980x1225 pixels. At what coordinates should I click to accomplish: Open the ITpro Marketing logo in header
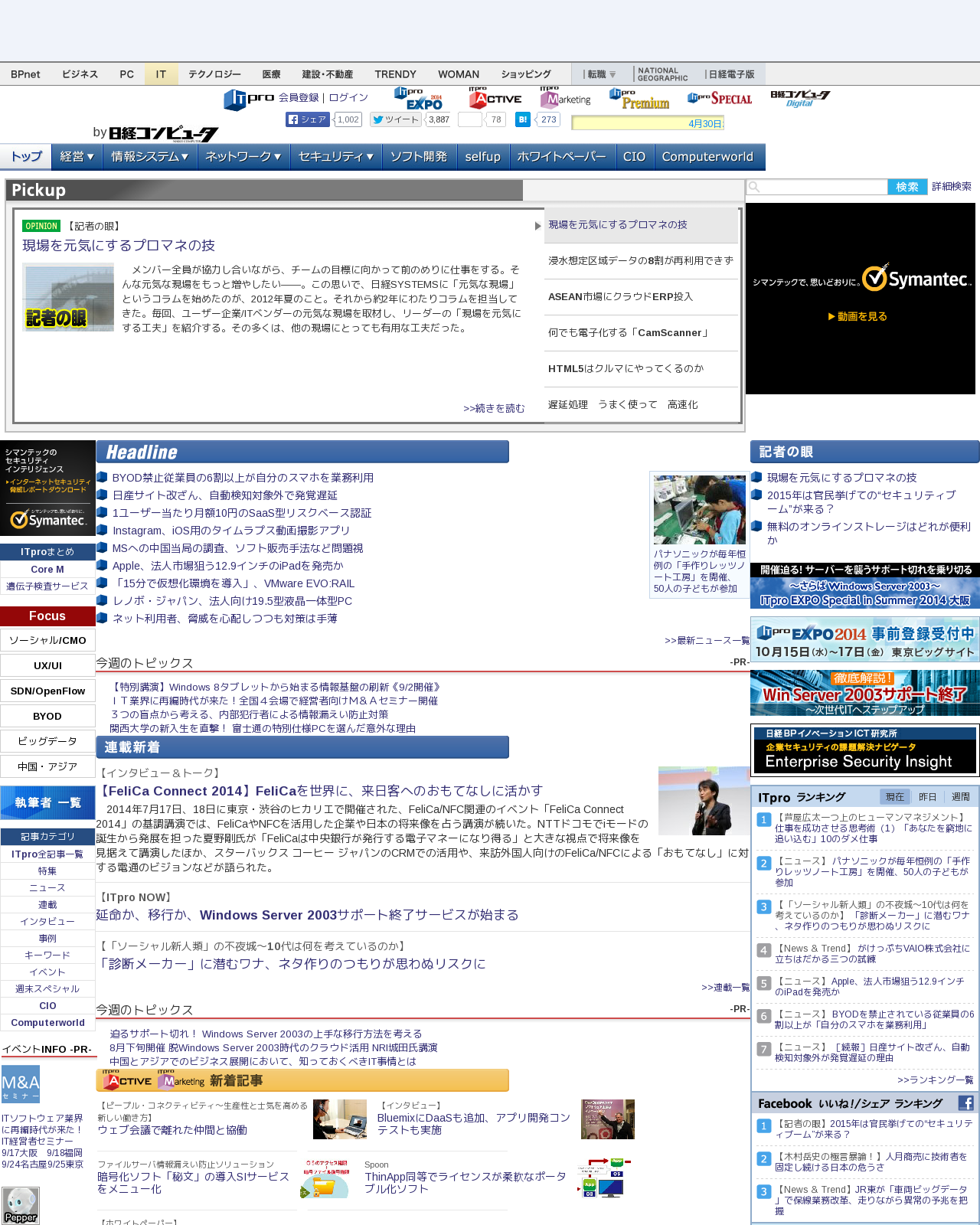pos(565,98)
